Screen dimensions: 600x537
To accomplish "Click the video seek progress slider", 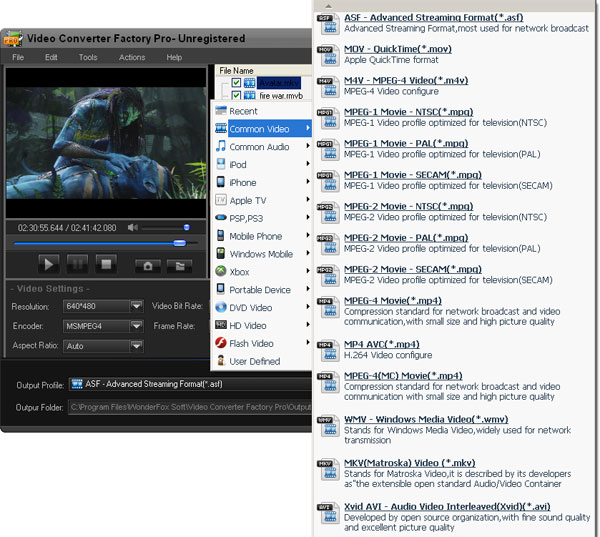I will [x=100, y=243].
